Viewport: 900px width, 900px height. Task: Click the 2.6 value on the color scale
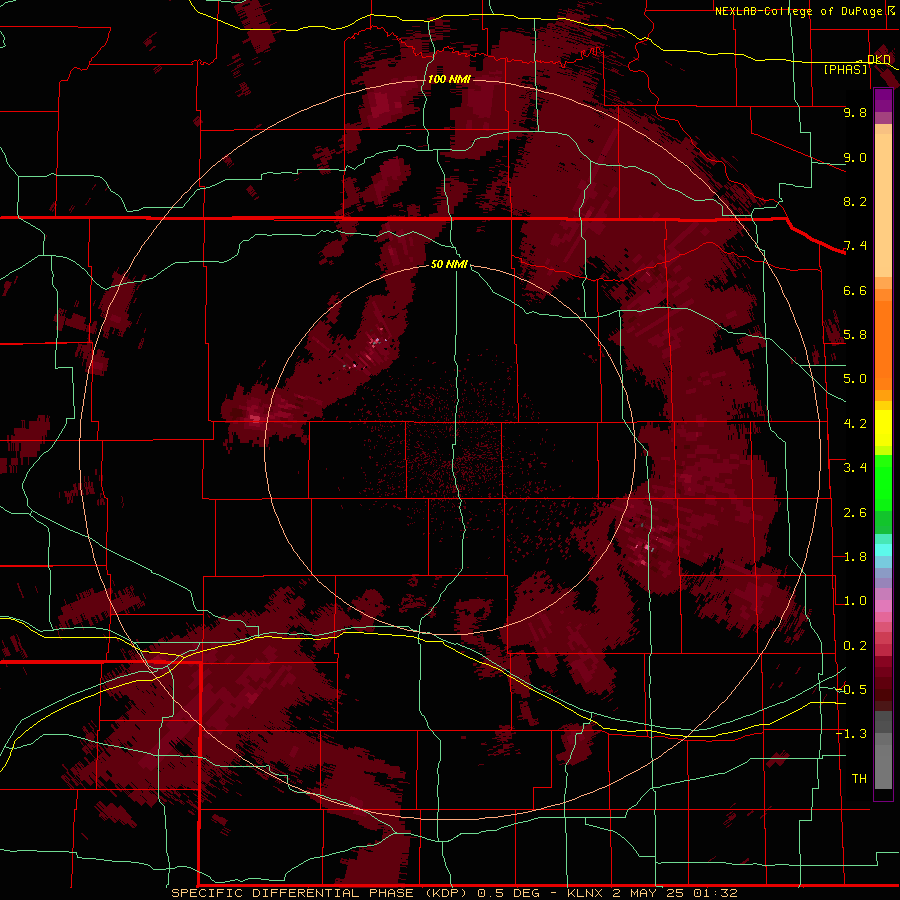click(855, 513)
